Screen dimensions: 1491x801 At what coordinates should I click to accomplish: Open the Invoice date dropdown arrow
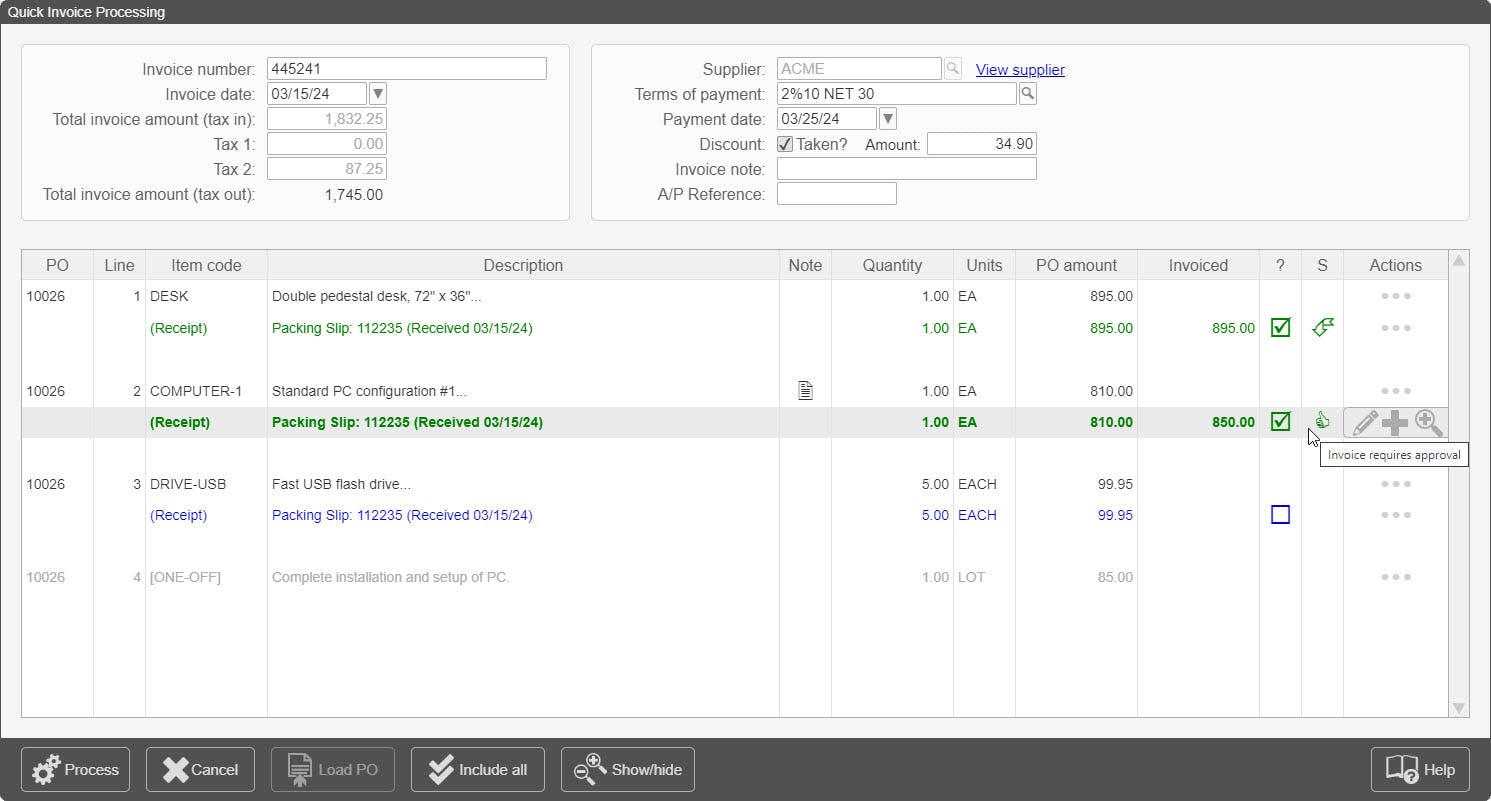click(377, 93)
